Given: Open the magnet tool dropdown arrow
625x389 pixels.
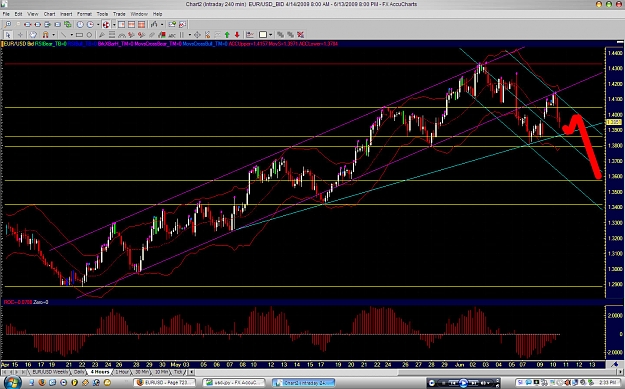Looking at the screenshot, I should (53, 35).
